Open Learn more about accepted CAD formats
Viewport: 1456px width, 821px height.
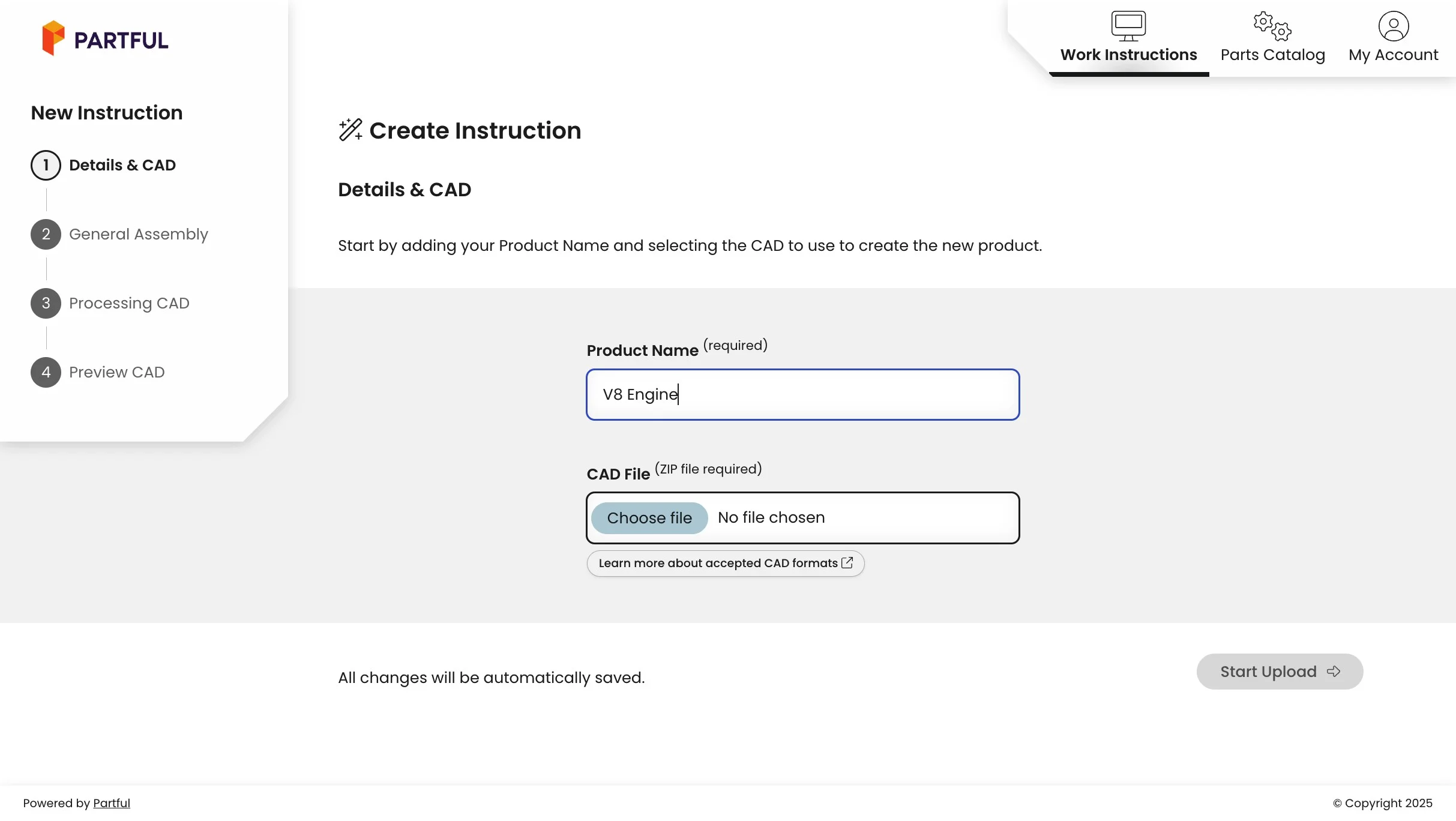coord(718,563)
